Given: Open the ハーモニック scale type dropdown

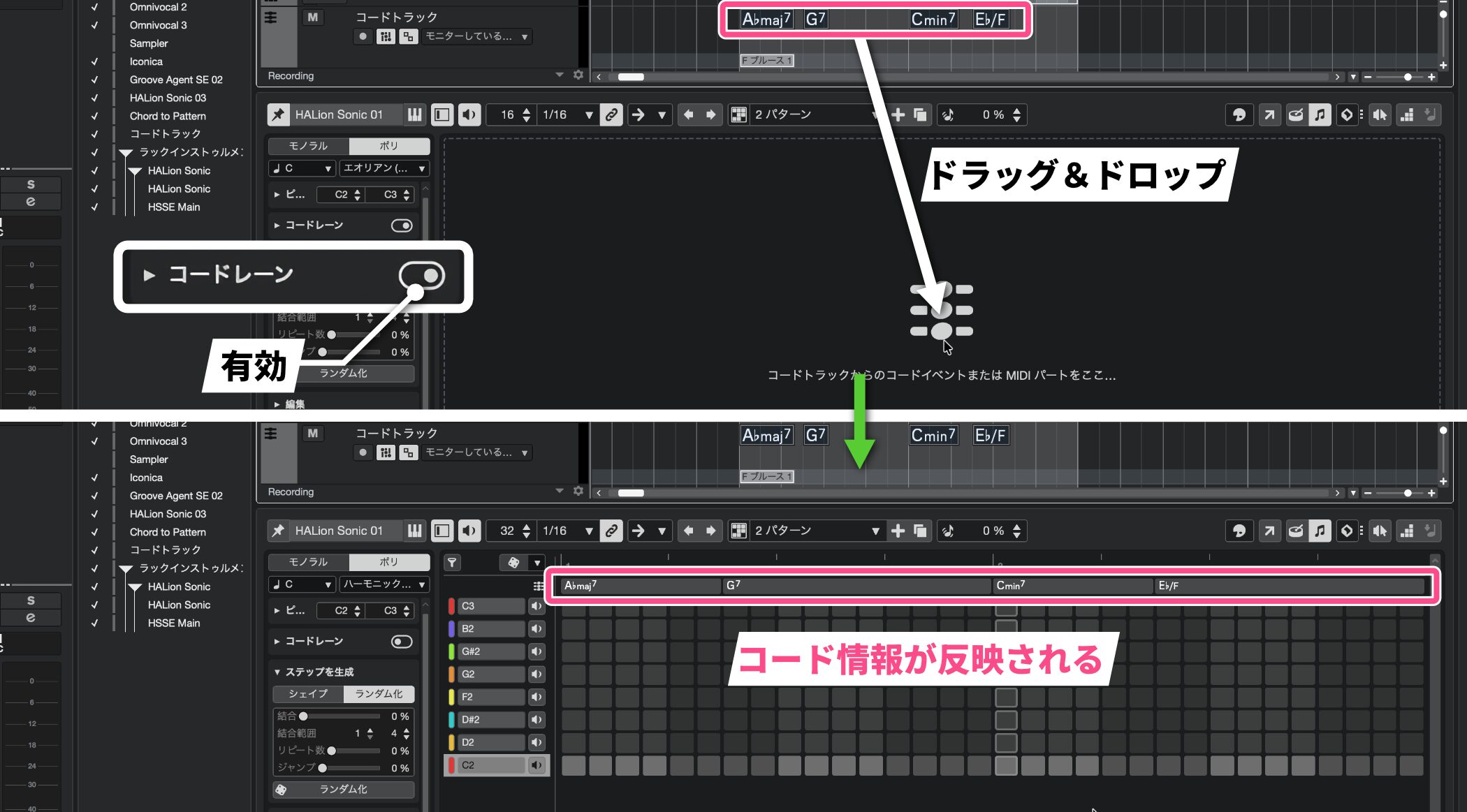Looking at the screenshot, I should click(384, 584).
